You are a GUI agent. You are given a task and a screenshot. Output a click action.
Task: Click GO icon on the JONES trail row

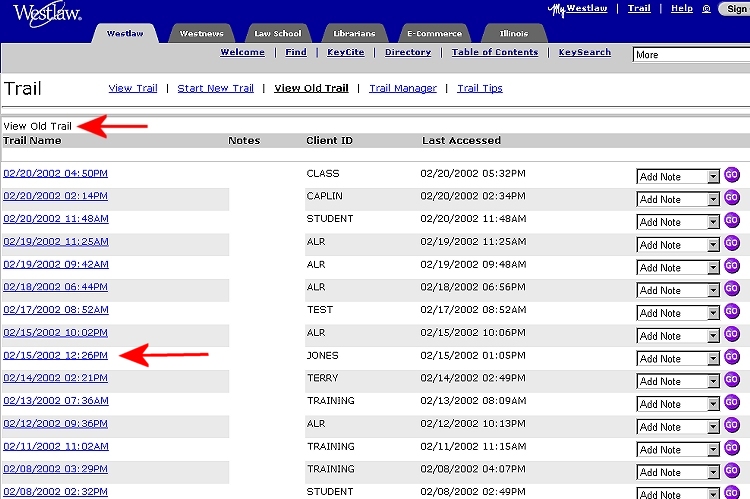731,357
